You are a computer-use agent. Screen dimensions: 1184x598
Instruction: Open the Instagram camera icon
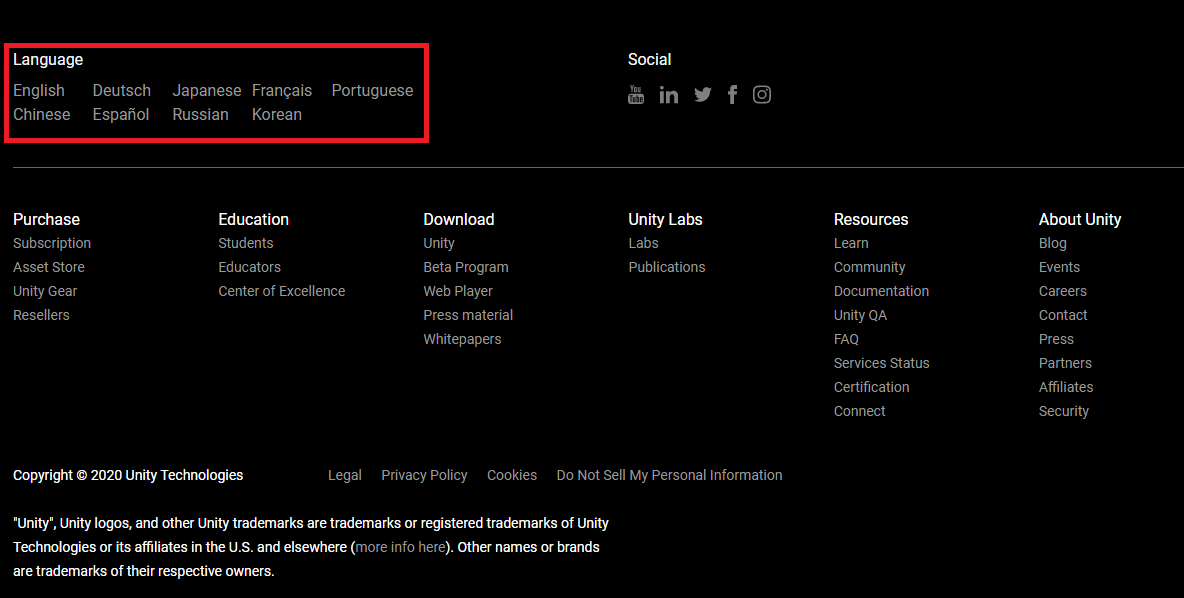pos(762,94)
